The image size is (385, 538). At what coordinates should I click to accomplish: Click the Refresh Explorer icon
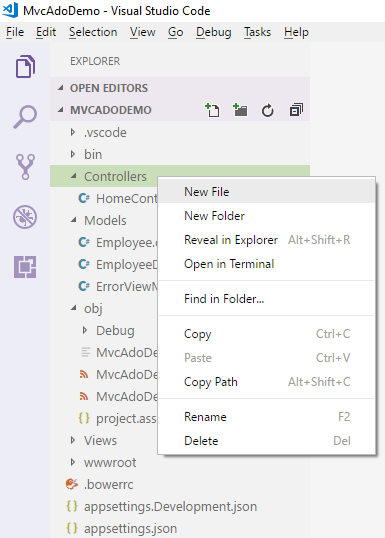[x=268, y=110]
